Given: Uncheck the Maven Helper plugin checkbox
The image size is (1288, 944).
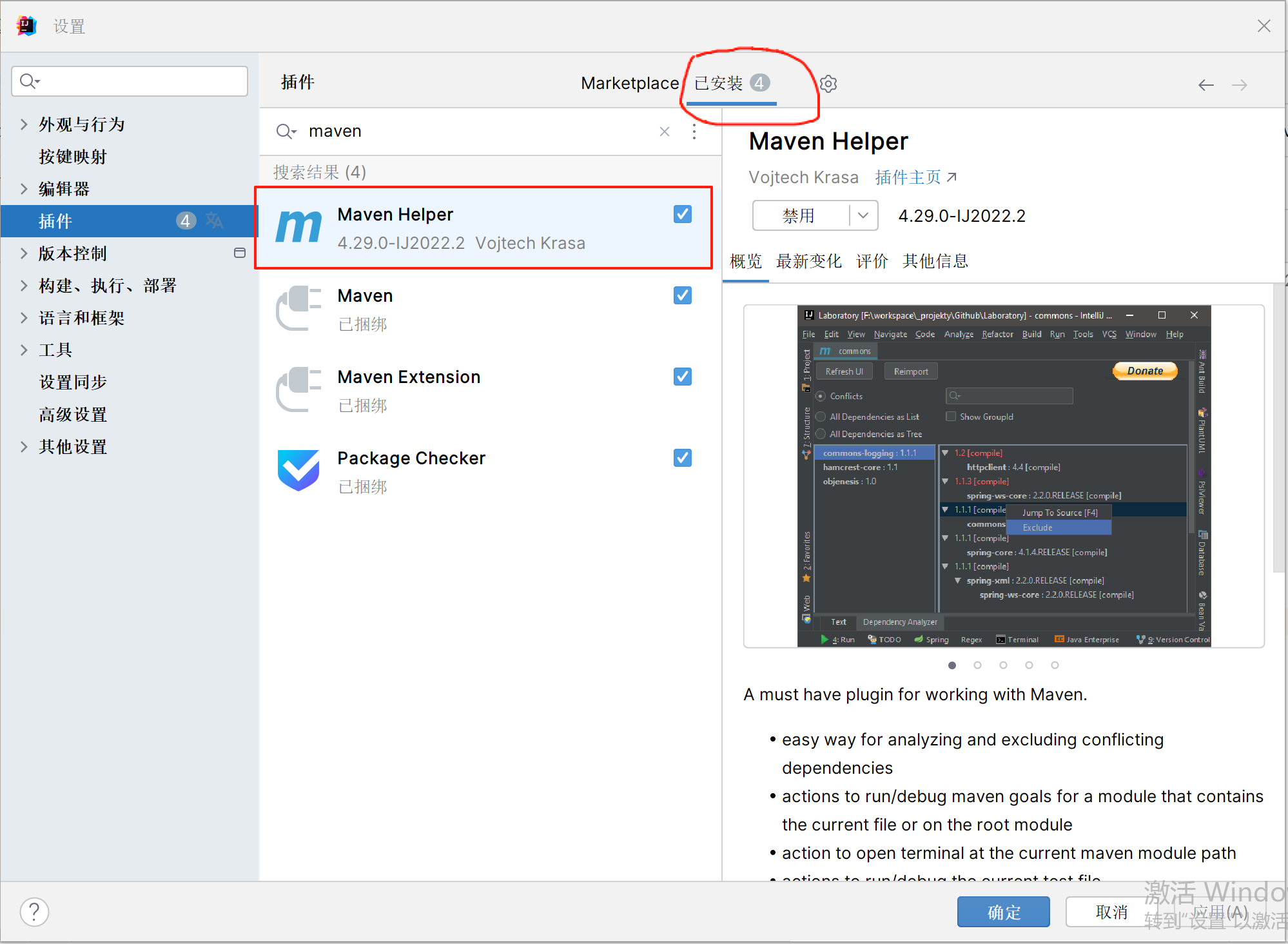Looking at the screenshot, I should 682,214.
